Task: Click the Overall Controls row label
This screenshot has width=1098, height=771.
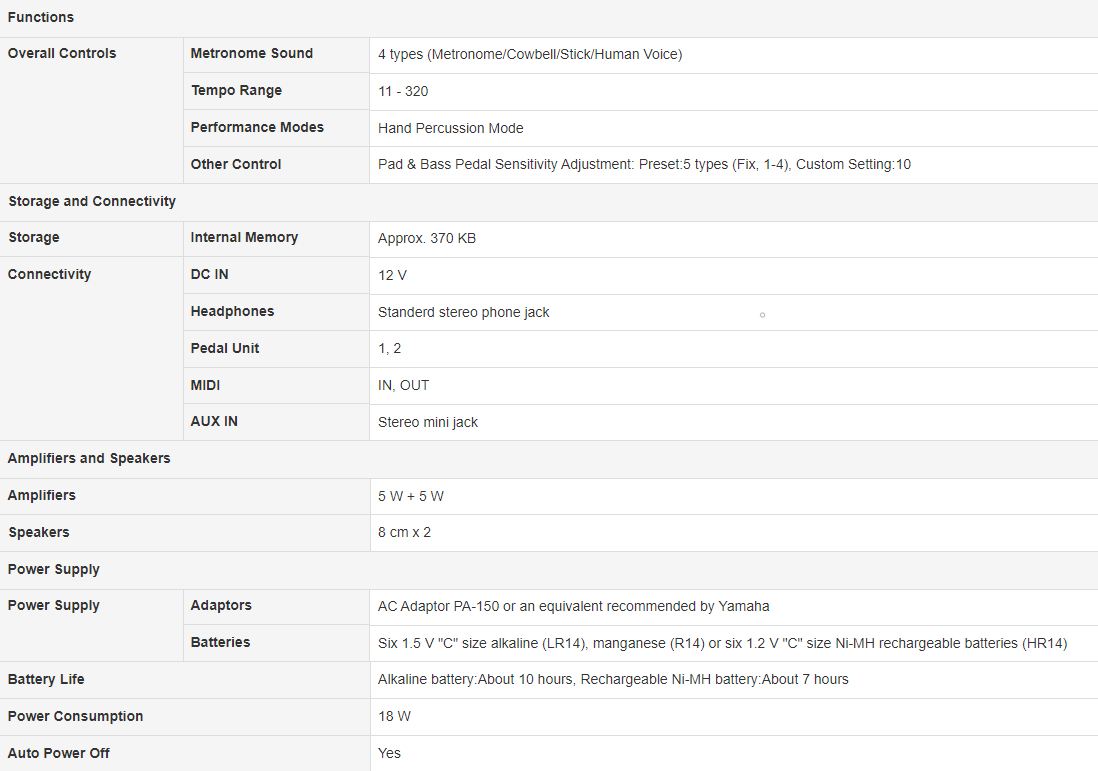Action: pyautogui.click(x=62, y=53)
